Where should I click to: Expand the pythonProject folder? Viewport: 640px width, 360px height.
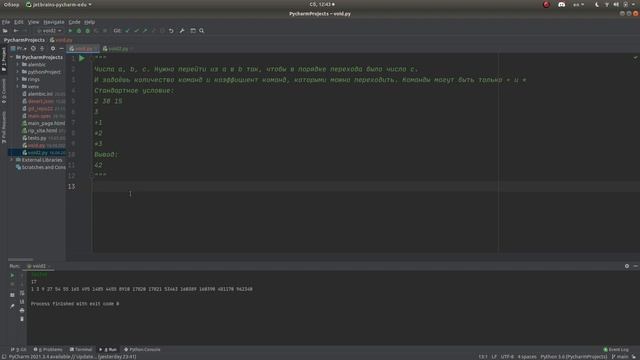pyautogui.click(x=18, y=72)
